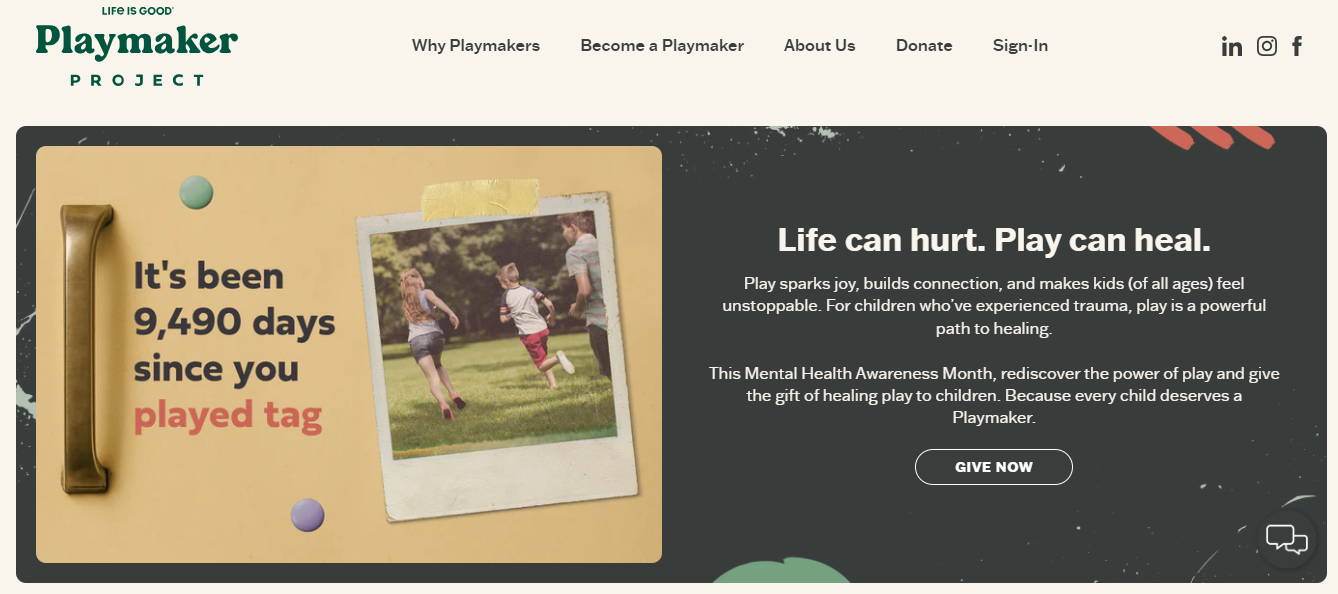Screen dimensions: 1338x594
Task: Click the 'Play sparks joy' paragraph
Action: (994, 306)
